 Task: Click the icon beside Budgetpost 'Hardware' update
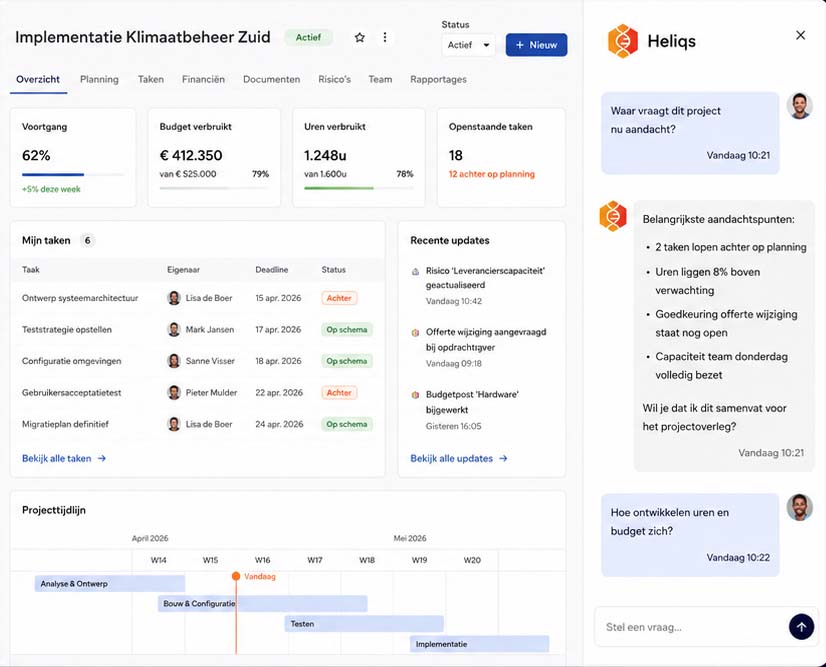[415, 395]
